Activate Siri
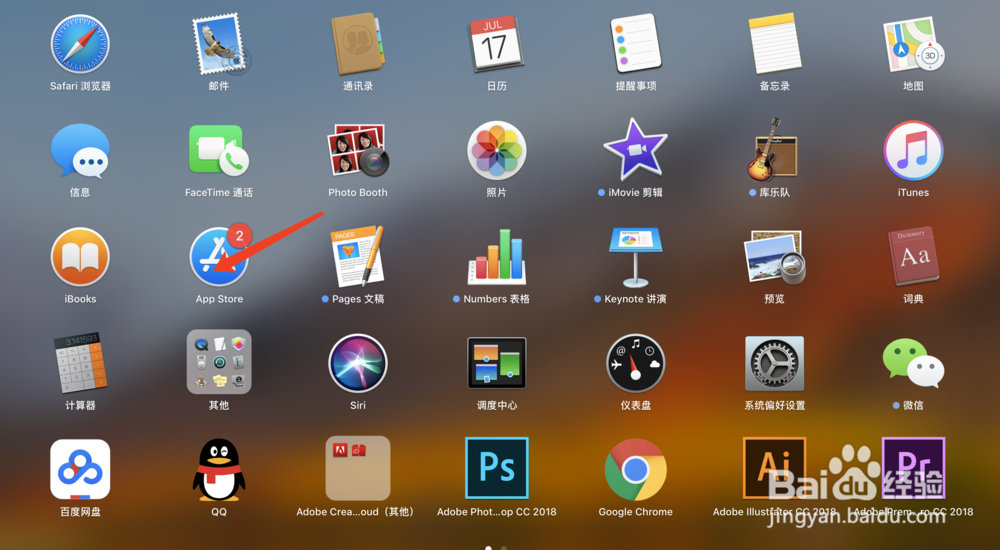1000x550 pixels. pos(358,363)
